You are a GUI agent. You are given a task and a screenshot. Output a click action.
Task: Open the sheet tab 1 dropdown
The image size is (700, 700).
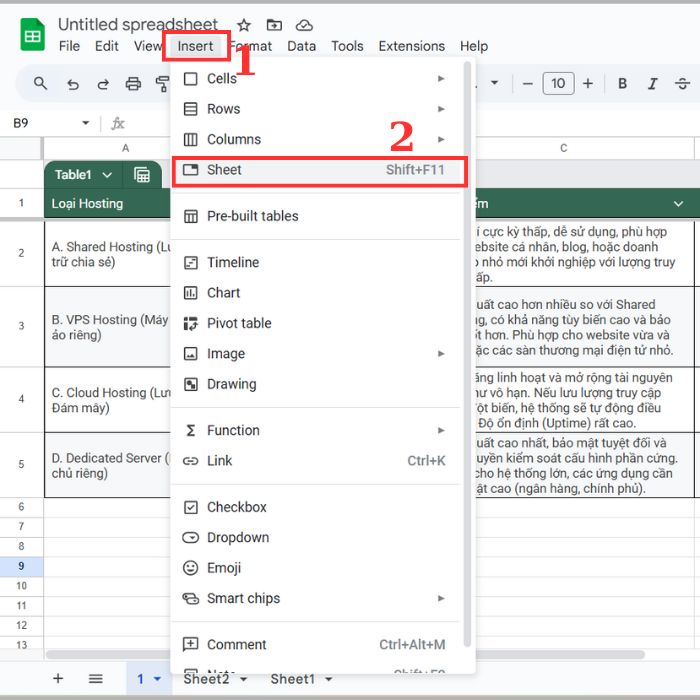click(x=157, y=679)
